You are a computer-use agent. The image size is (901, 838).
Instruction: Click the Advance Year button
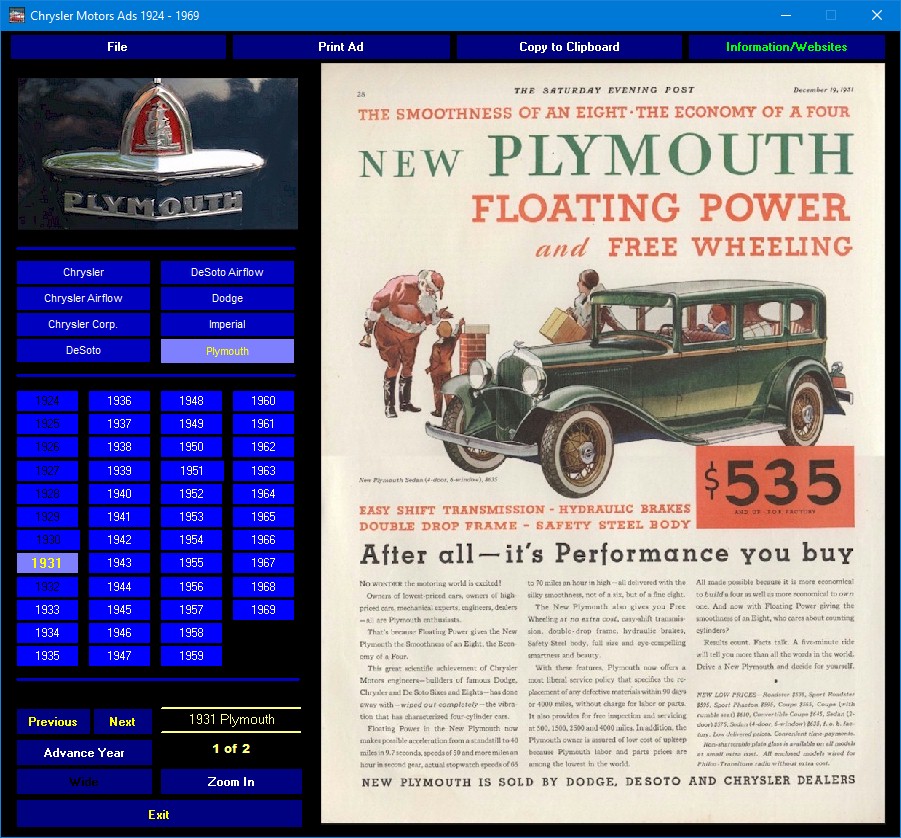point(84,753)
